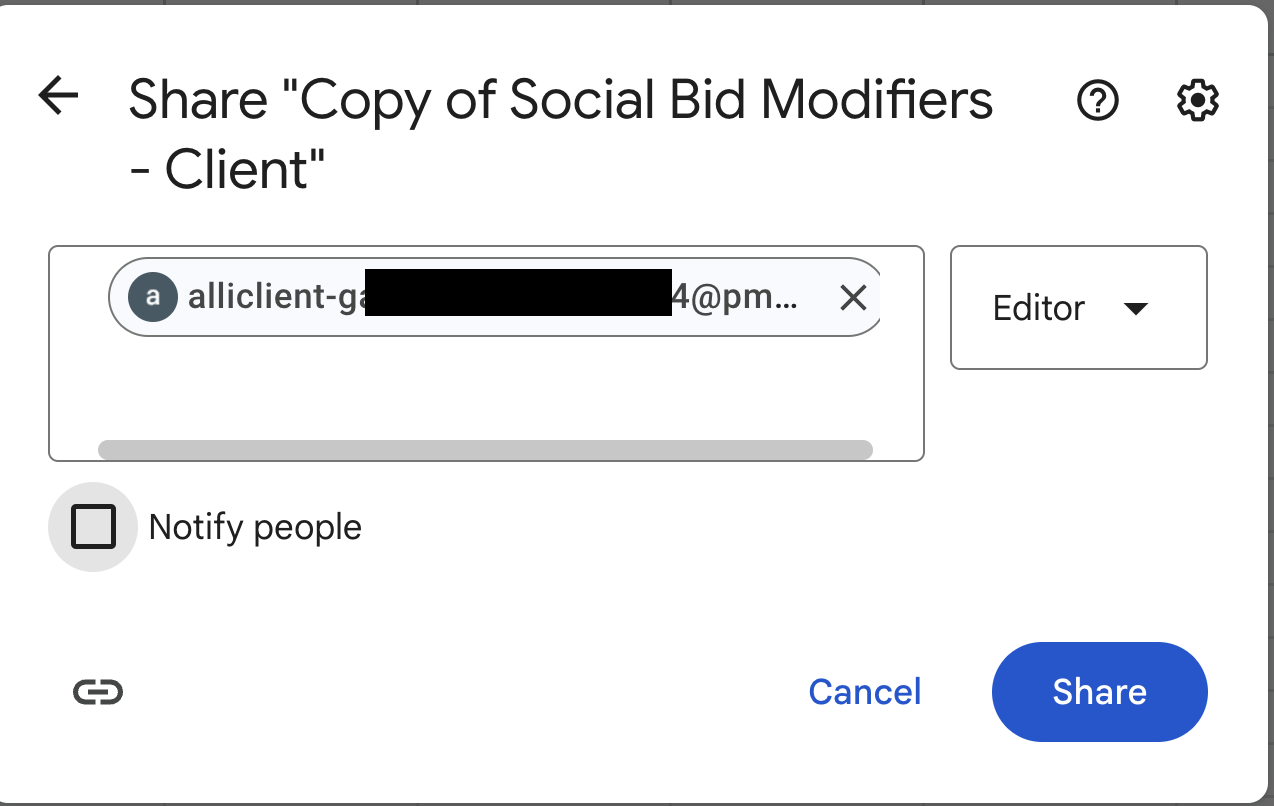Screen dimensions: 1274x806
Task: Copy link using the chain icon
Action: click(x=98, y=692)
